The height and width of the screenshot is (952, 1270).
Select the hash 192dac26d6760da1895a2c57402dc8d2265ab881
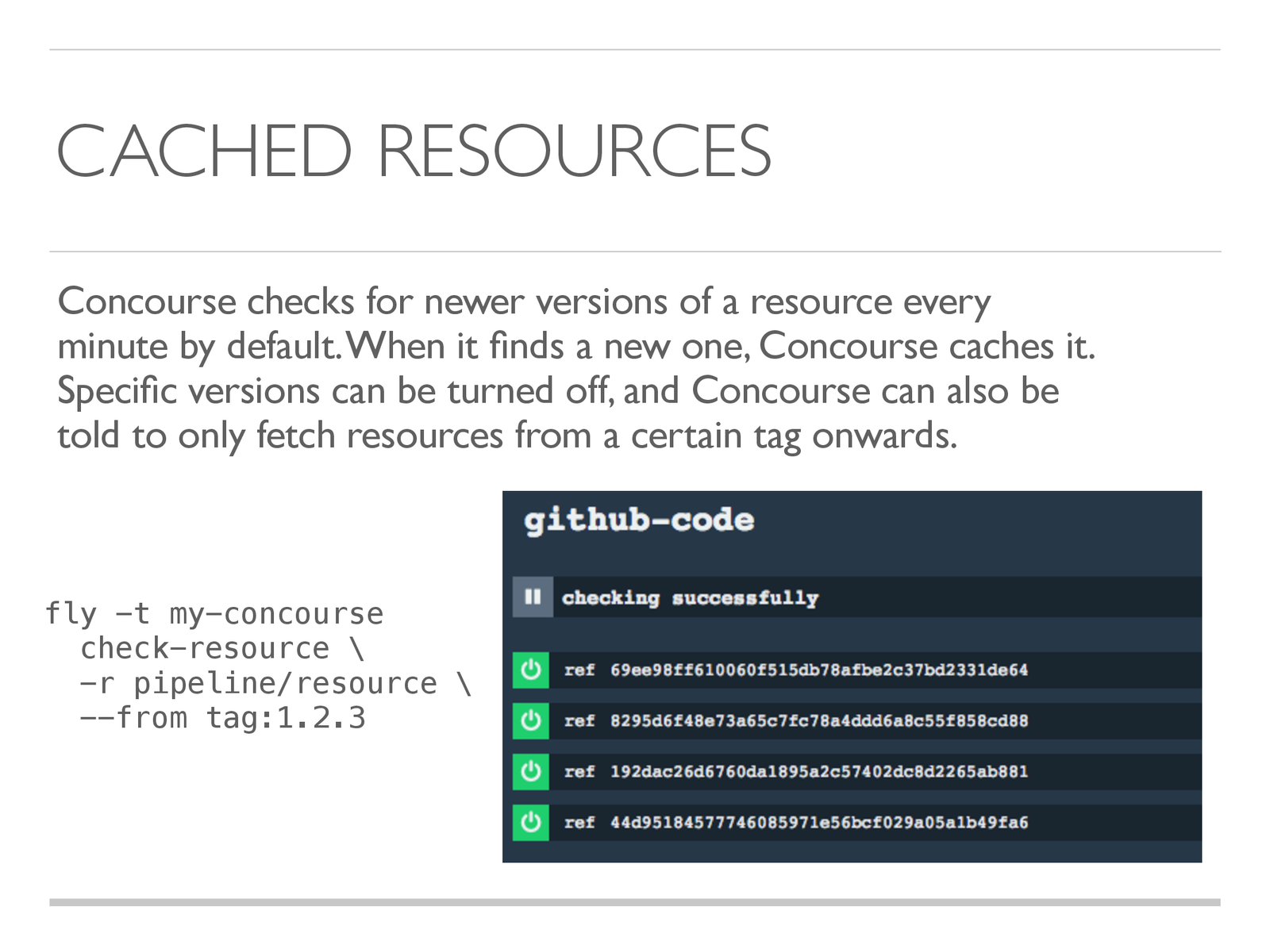coord(819,772)
